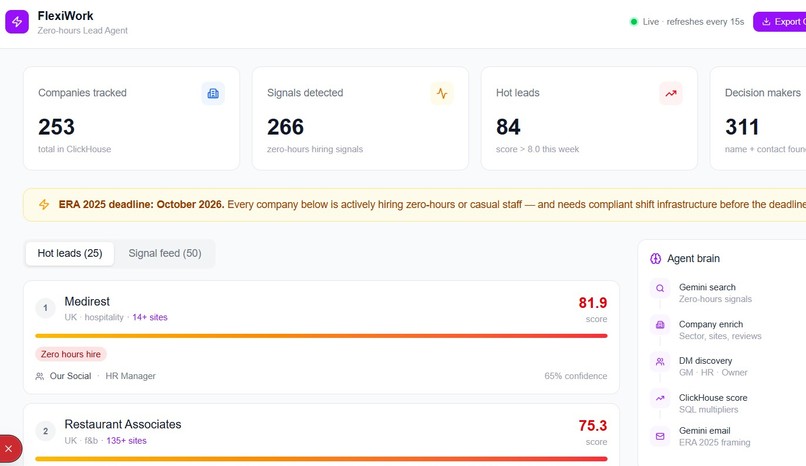The width and height of the screenshot is (806, 466).
Task: Click the 65% confidence text
Action: 576,376
